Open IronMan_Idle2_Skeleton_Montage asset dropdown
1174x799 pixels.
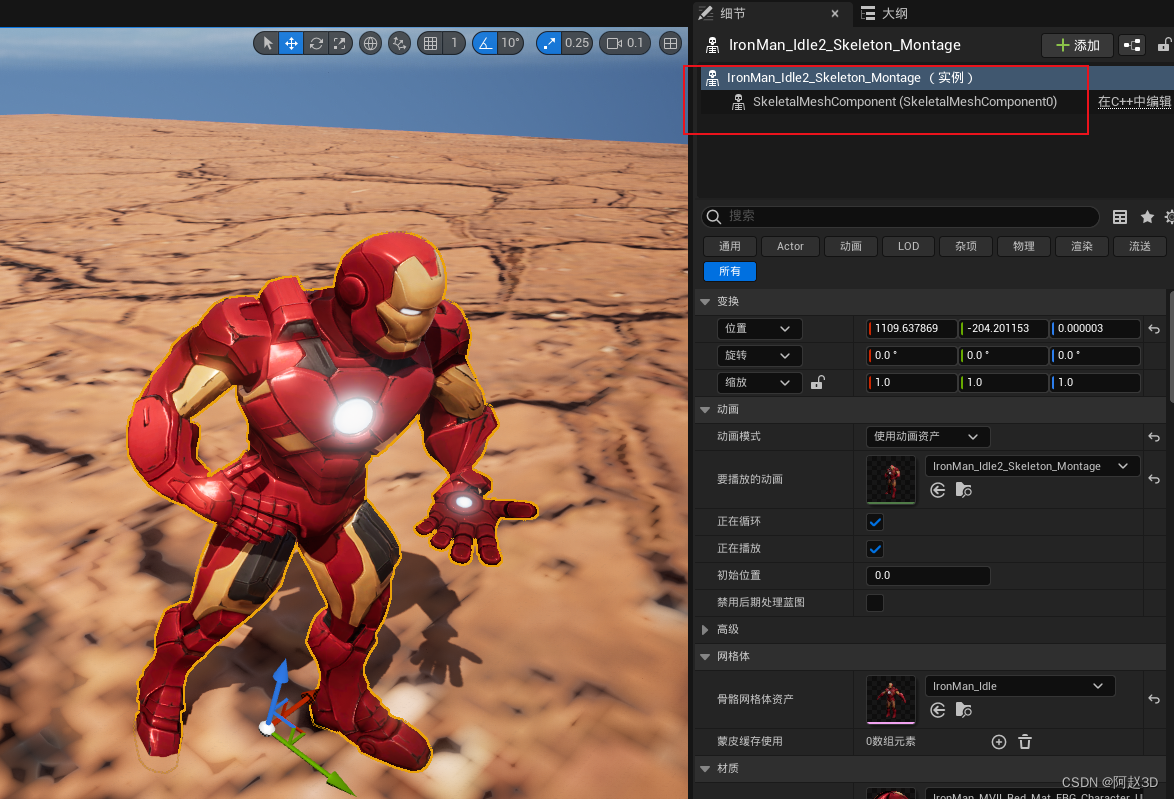point(1032,467)
